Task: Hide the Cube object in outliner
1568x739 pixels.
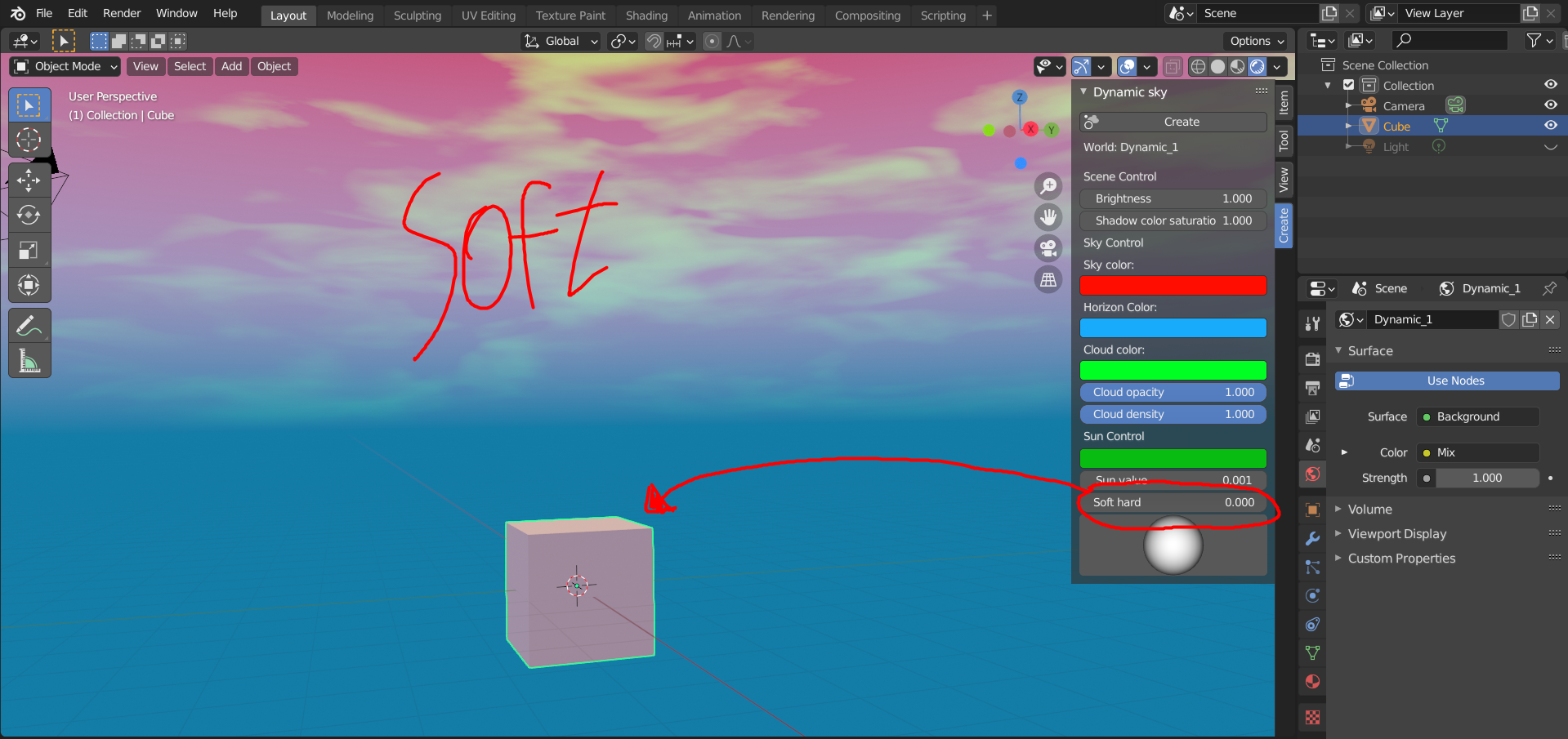Action: (x=1550, y=126)
